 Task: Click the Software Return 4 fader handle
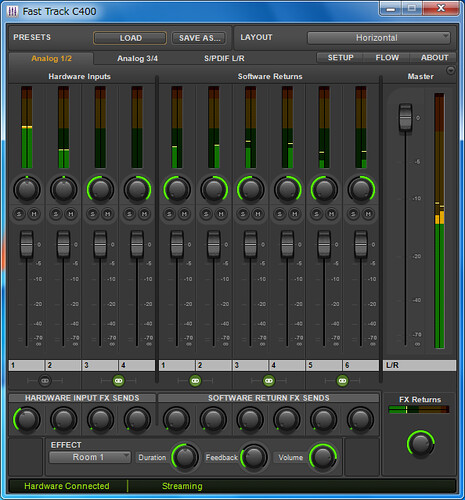point(287,244)
